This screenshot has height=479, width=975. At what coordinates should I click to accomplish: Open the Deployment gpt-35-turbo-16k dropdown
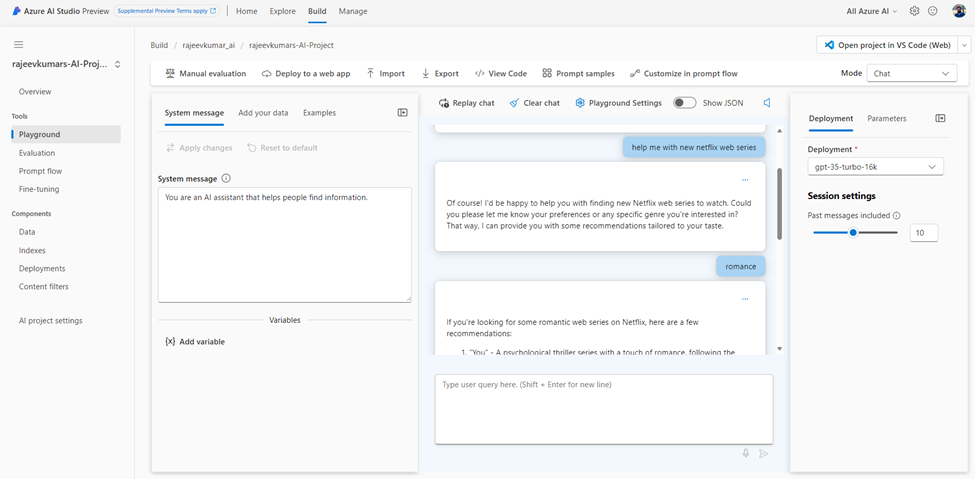click(875, 167)
